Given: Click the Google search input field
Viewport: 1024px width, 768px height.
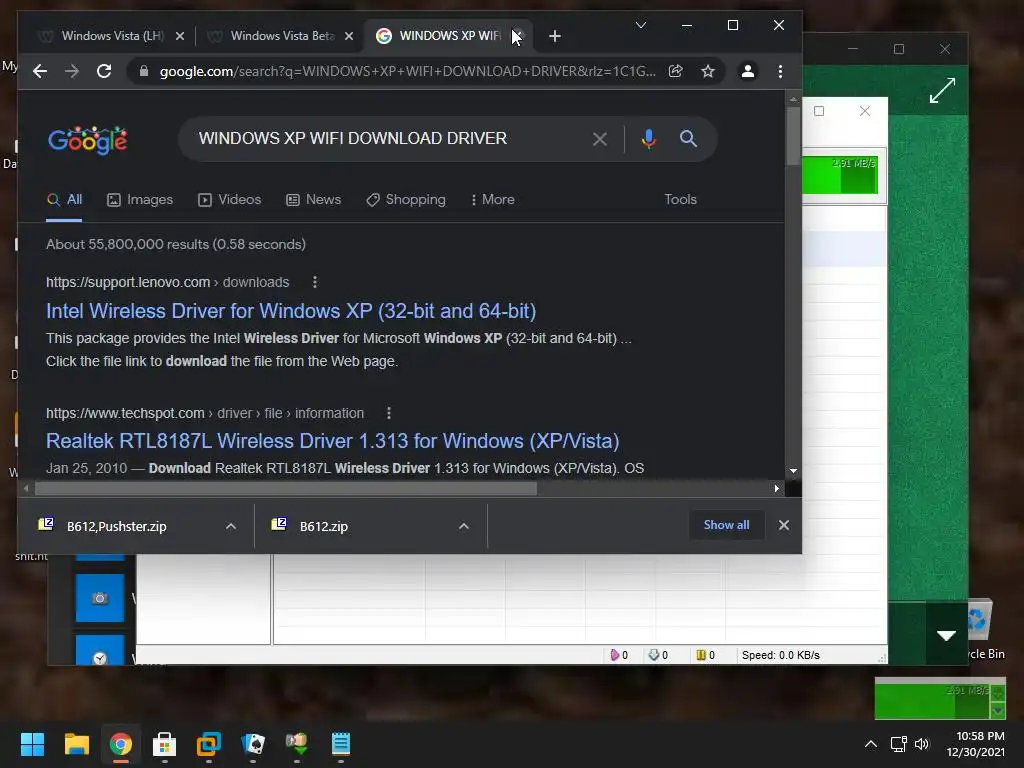Looking at the screenshot, I should coord(385,138).
